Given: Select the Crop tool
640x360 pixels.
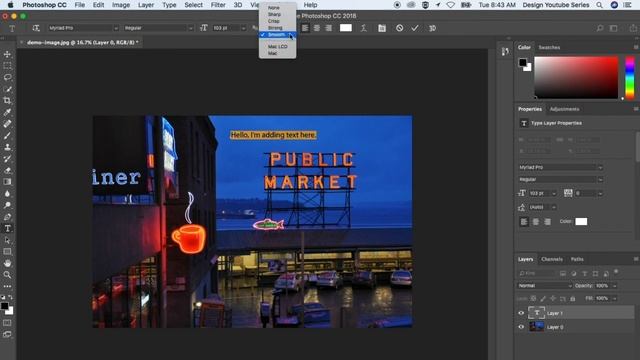Looking at the screenshot, I should click(7, 100).
